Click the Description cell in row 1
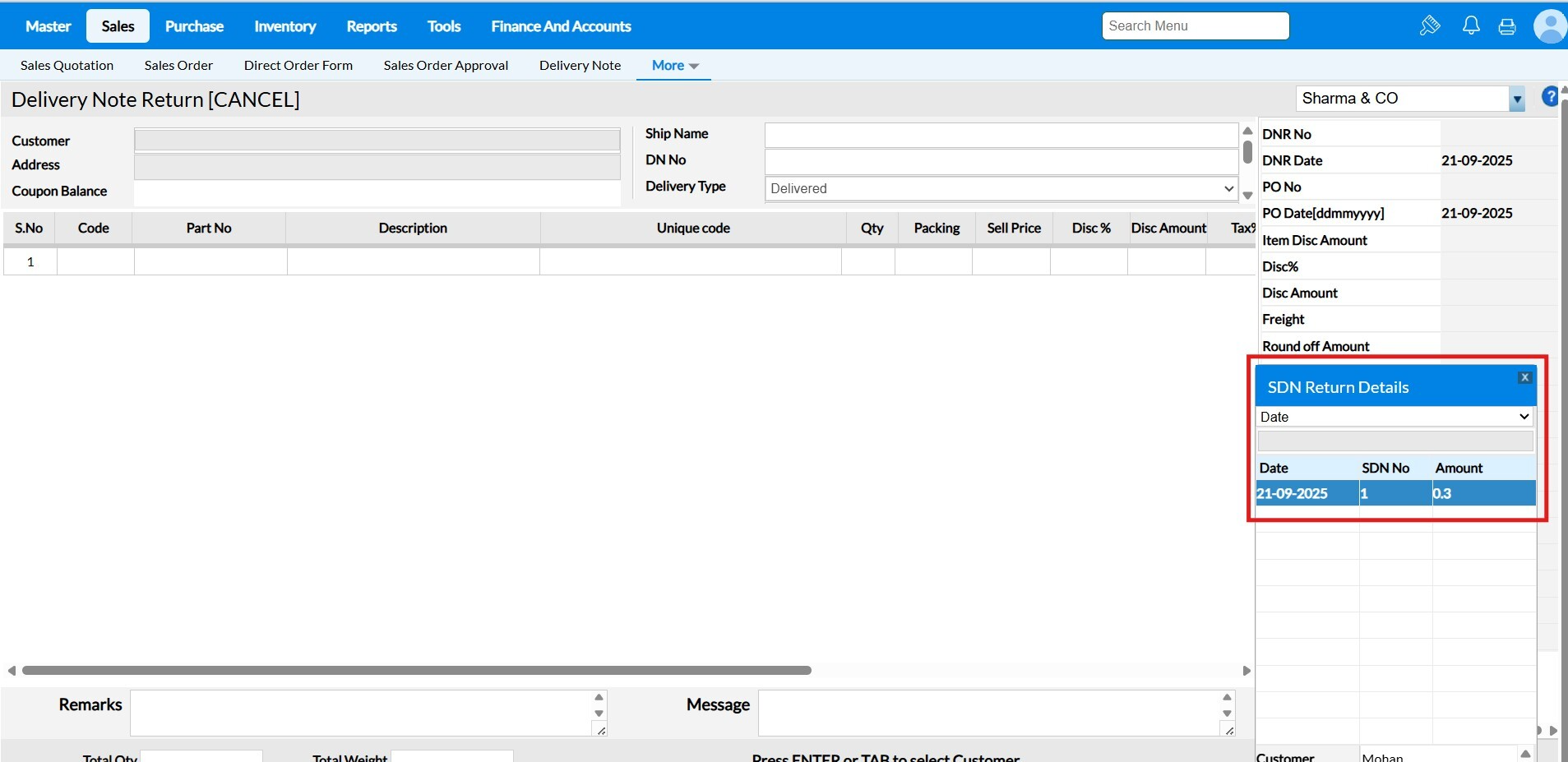The image size is (1568, 762). pyautogui.click(x=414, y=261)
